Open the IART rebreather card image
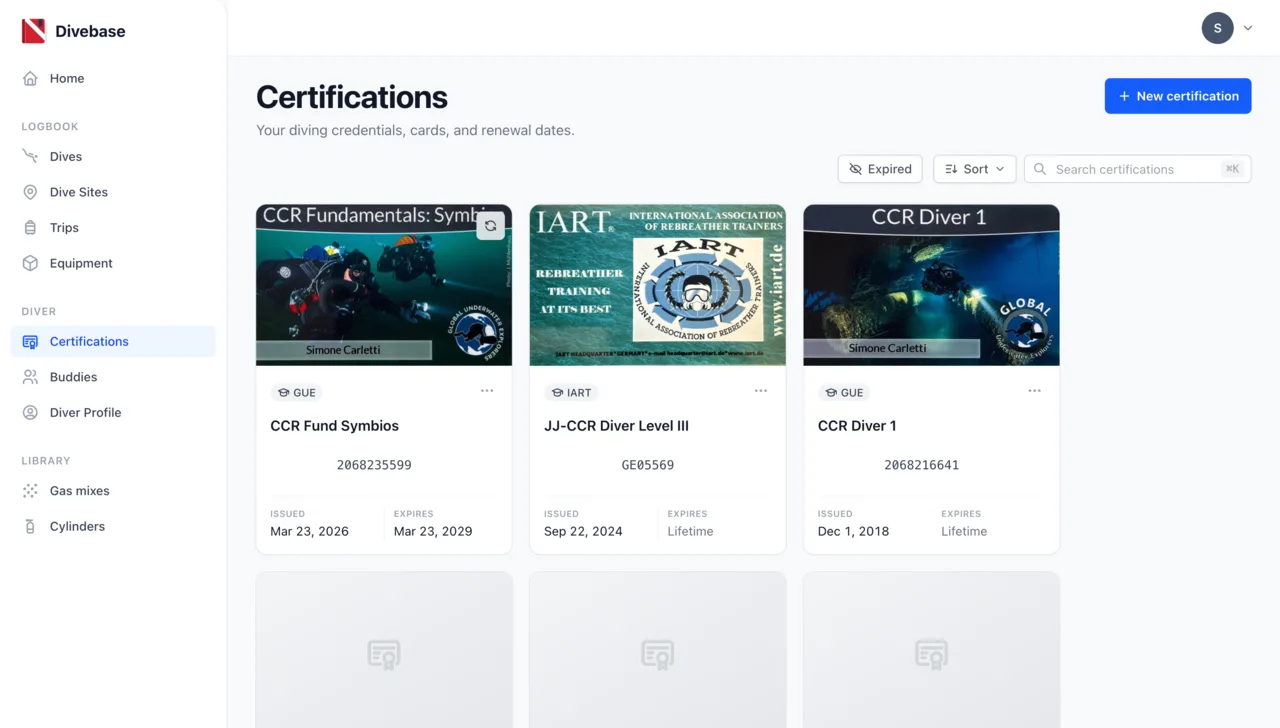 point(658,285)
